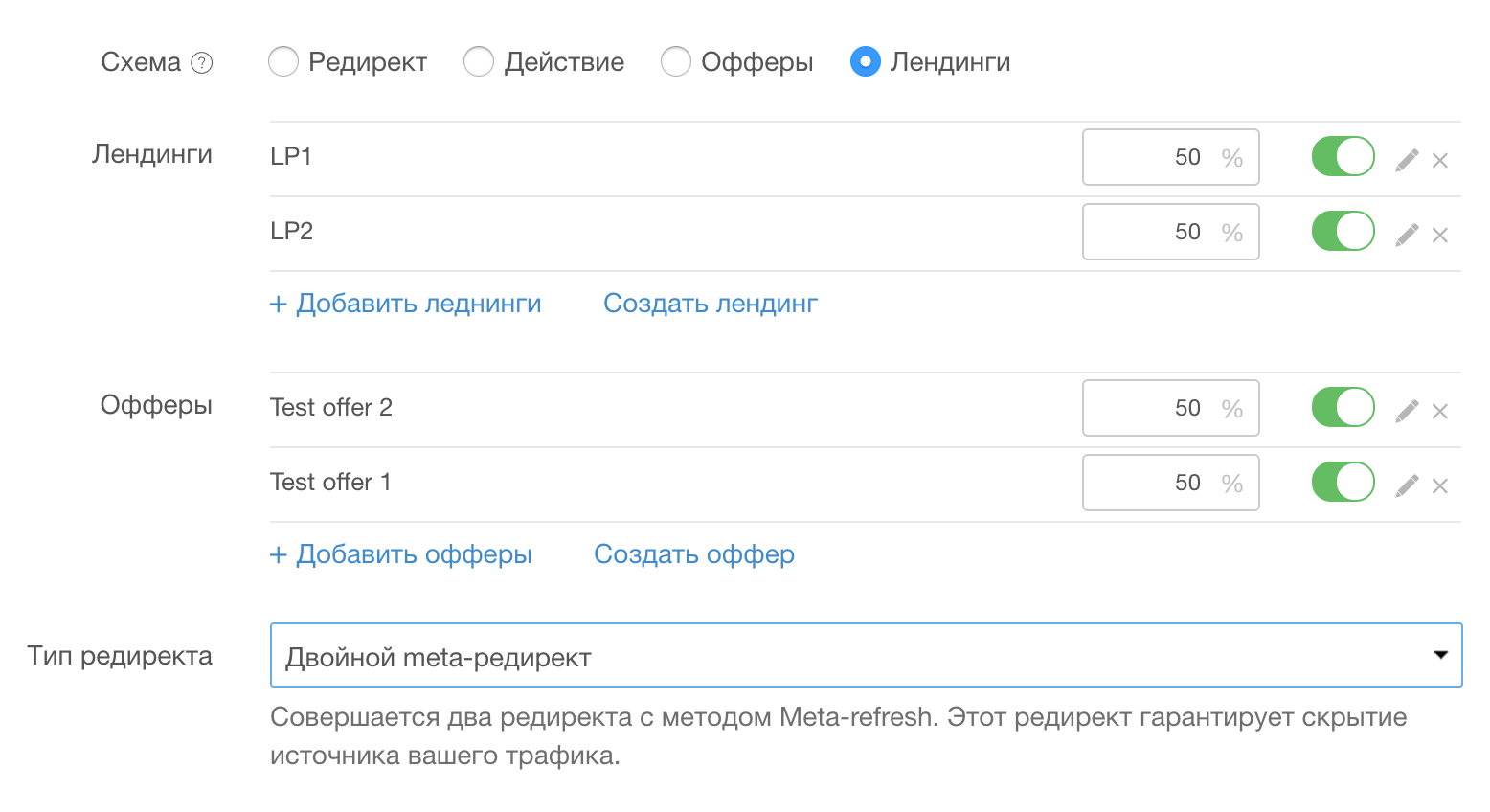Select the Офферы schema radio button
1490x812 pixels.
click(676, 62)
